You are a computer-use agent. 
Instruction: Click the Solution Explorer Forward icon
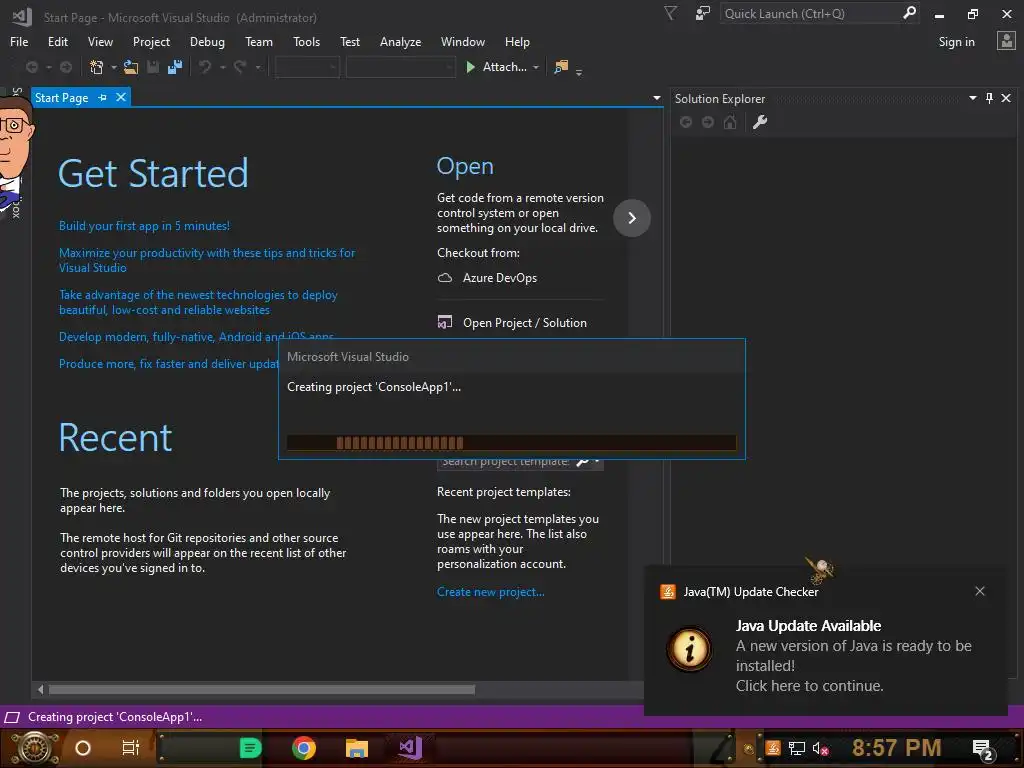click(x=708, y=122)
